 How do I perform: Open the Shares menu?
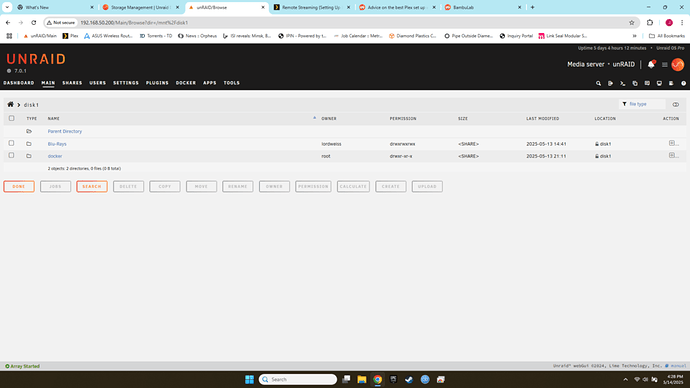(x=72, y=83)
